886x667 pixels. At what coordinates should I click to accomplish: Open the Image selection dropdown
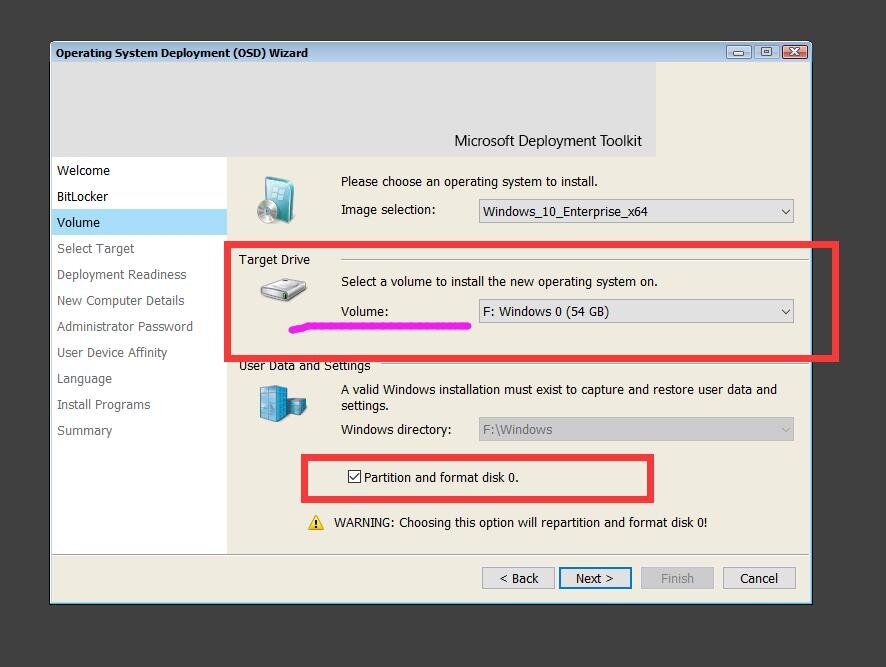click(636, 211)
